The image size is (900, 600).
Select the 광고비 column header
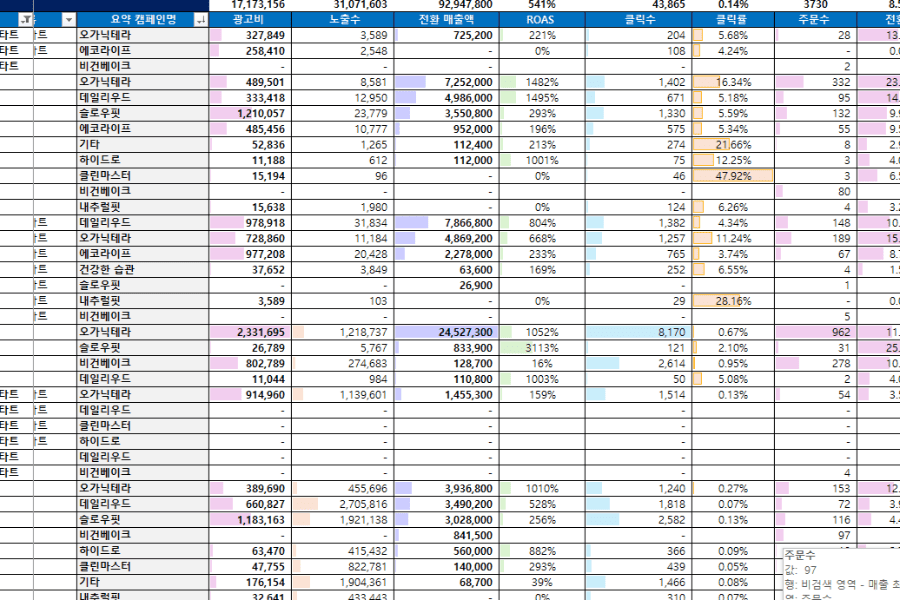pos(250,20)
